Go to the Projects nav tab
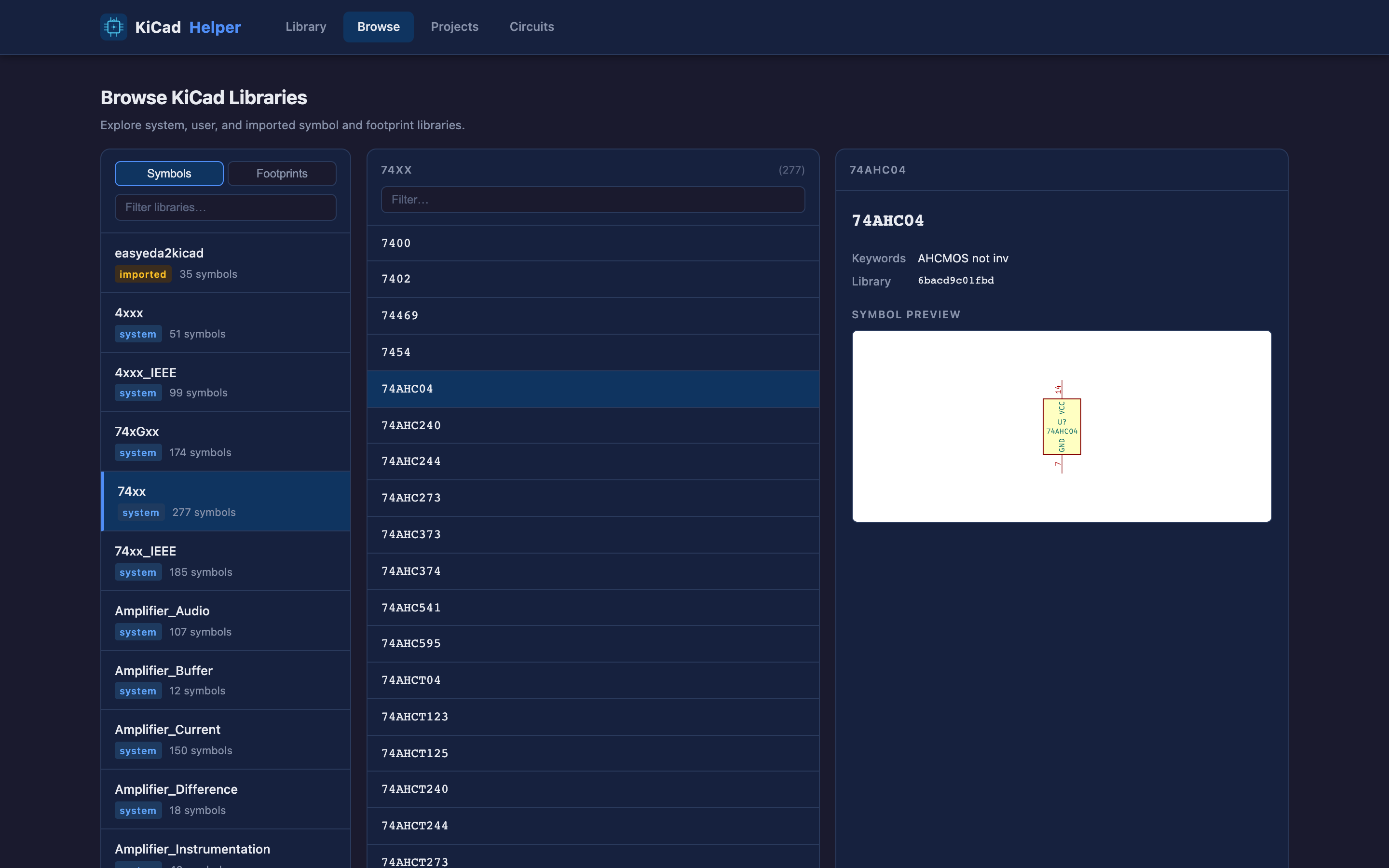 455,27
